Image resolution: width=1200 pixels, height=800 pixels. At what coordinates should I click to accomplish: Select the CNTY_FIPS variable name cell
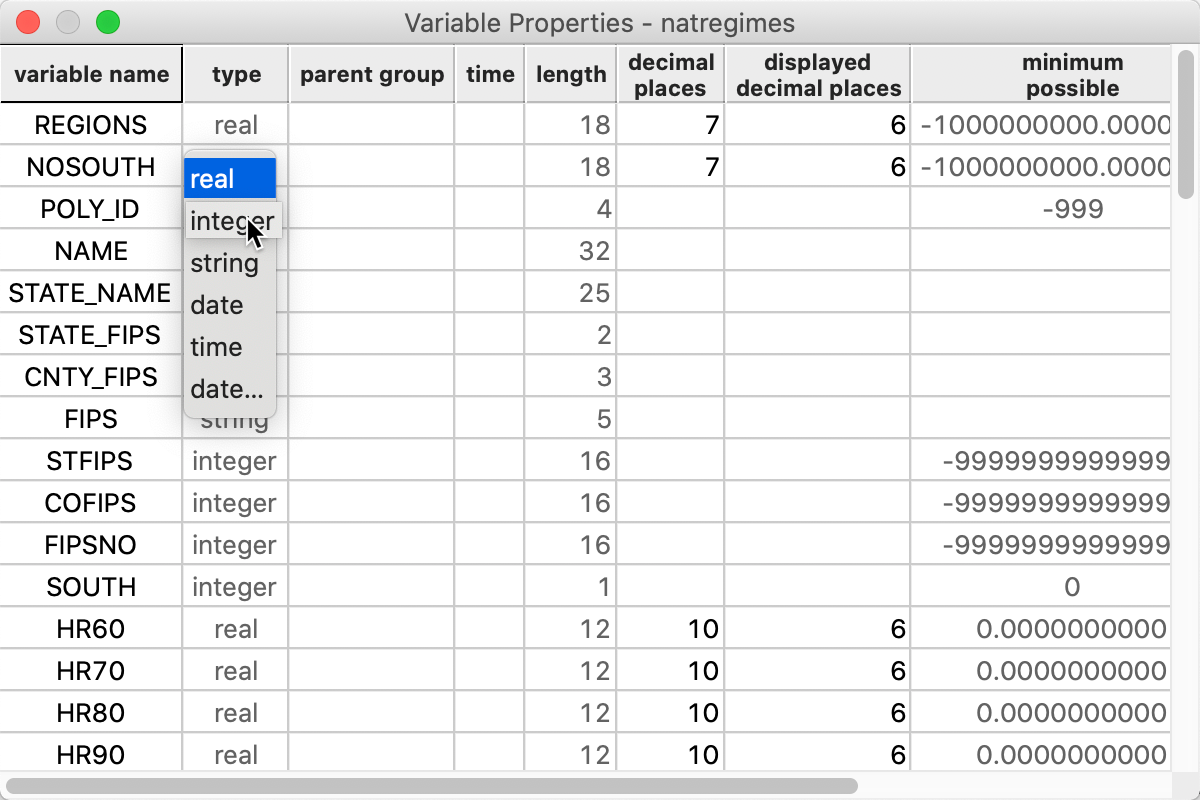91,377
